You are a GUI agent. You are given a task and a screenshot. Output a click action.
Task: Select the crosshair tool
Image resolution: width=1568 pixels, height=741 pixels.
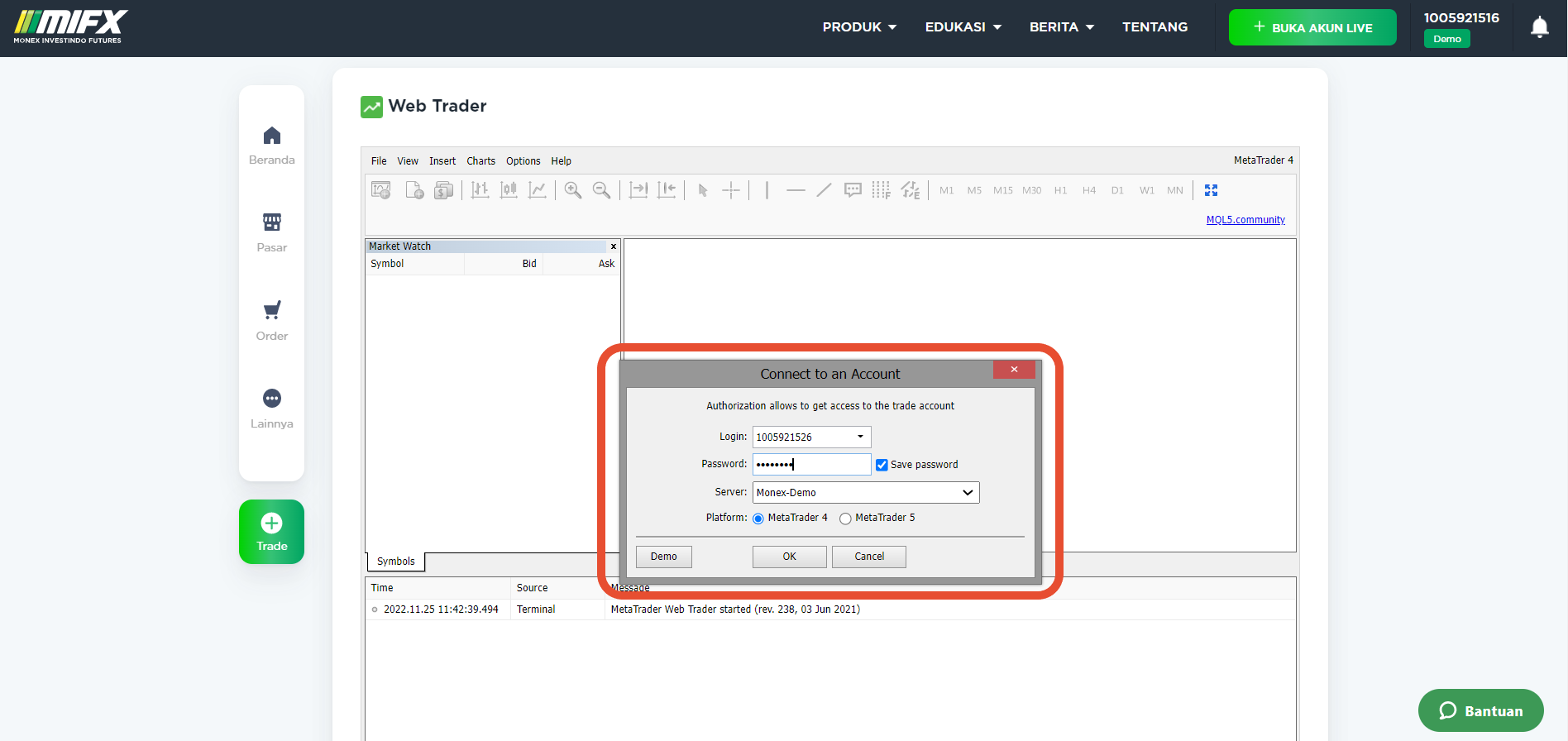click(x=731, y=190)
